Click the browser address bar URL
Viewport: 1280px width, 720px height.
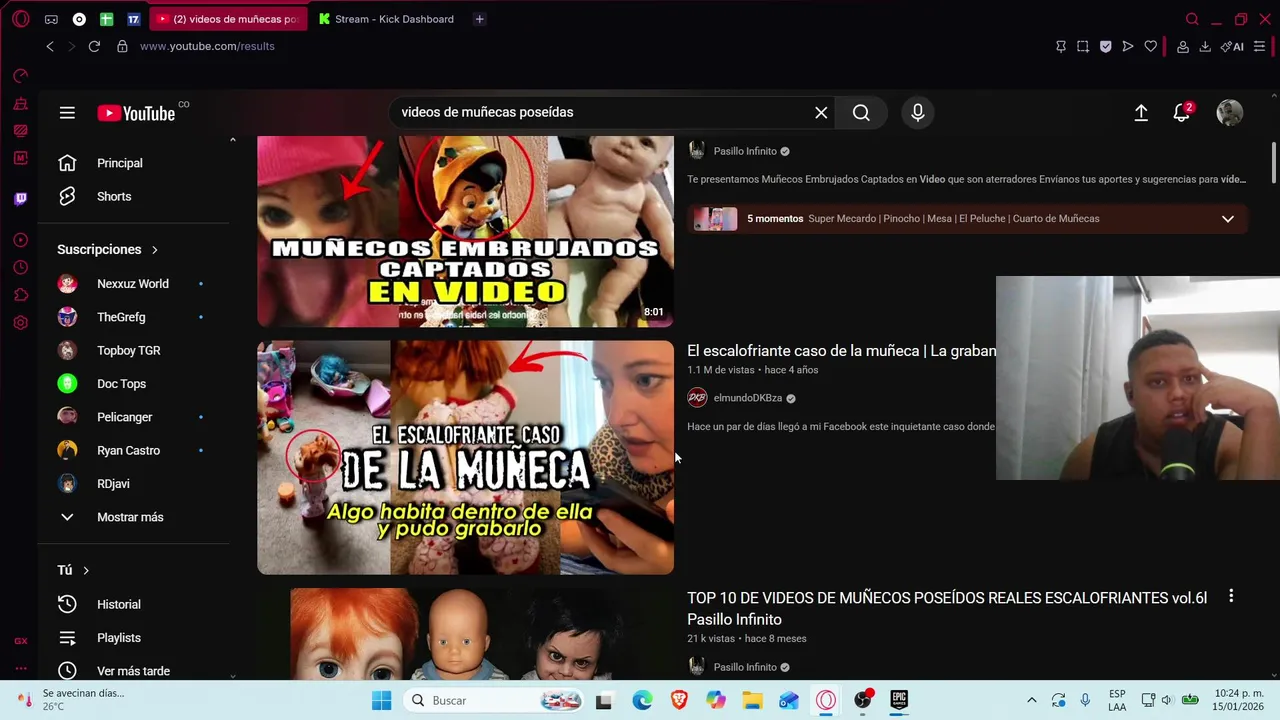click(207, 46)
